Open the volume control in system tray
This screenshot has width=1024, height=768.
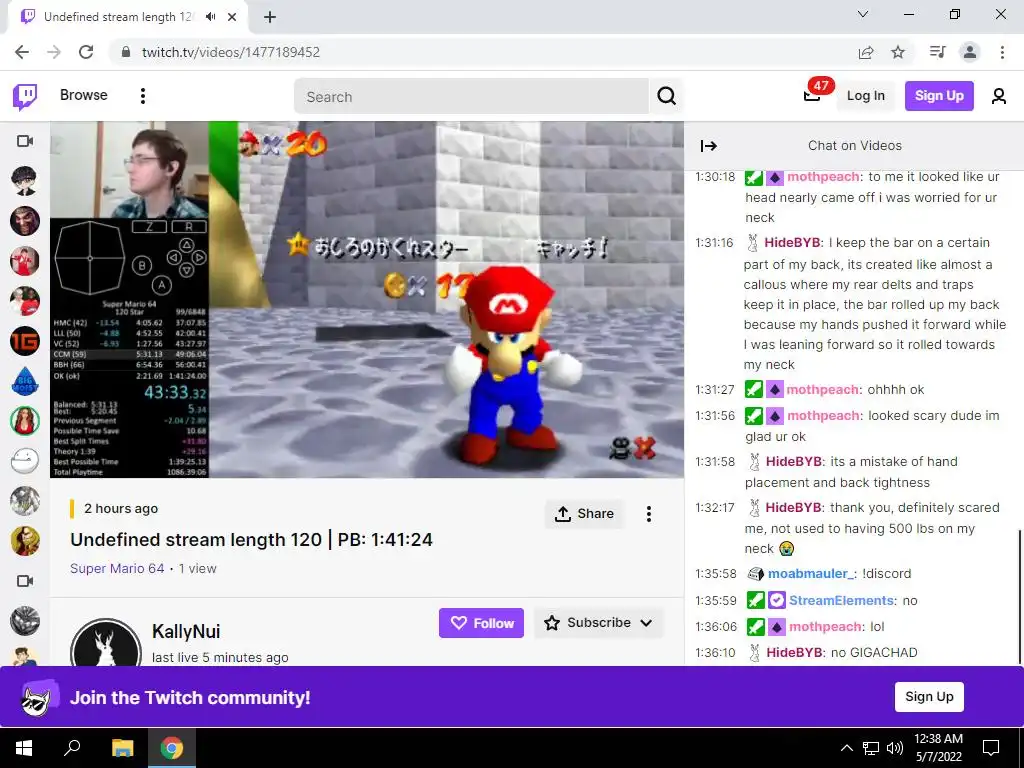pos(895,748)
